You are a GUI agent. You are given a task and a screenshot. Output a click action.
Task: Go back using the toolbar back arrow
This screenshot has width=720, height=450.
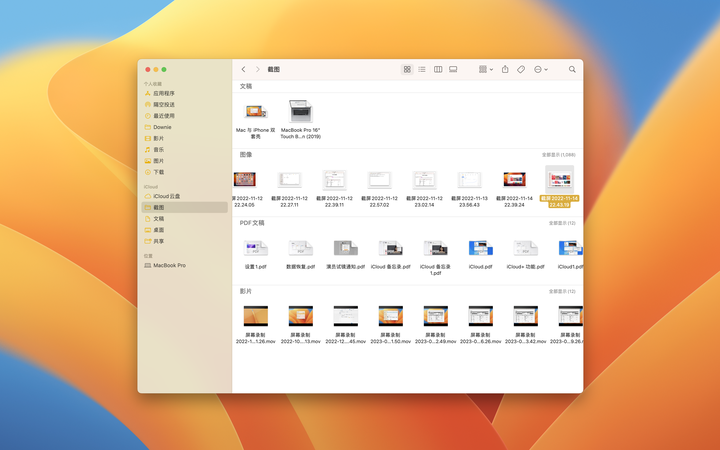tap(243, 69)
